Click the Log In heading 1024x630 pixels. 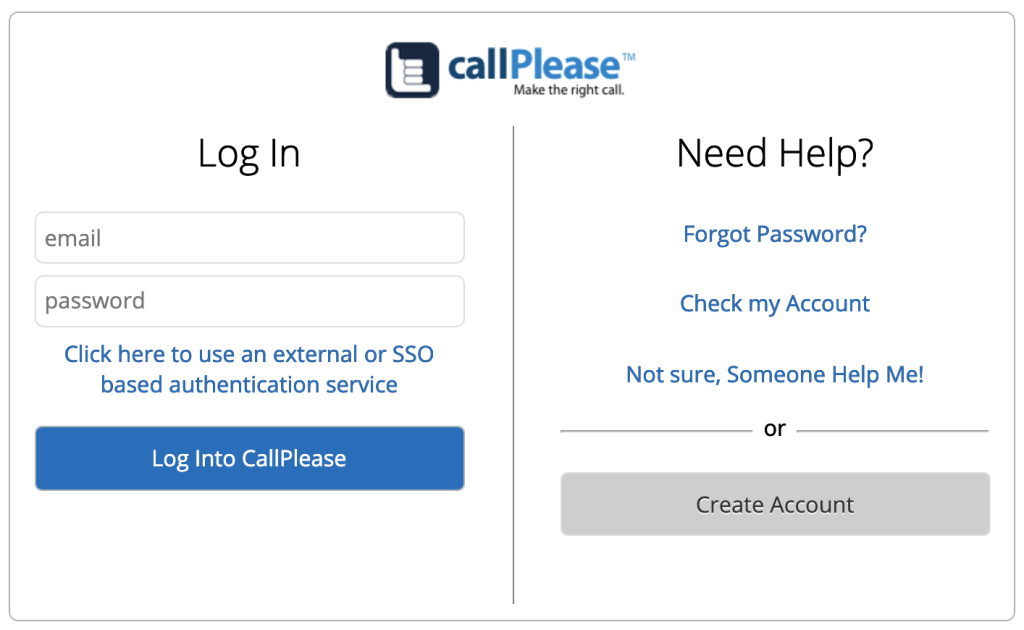pyautogui.click(x=248, y=153)
